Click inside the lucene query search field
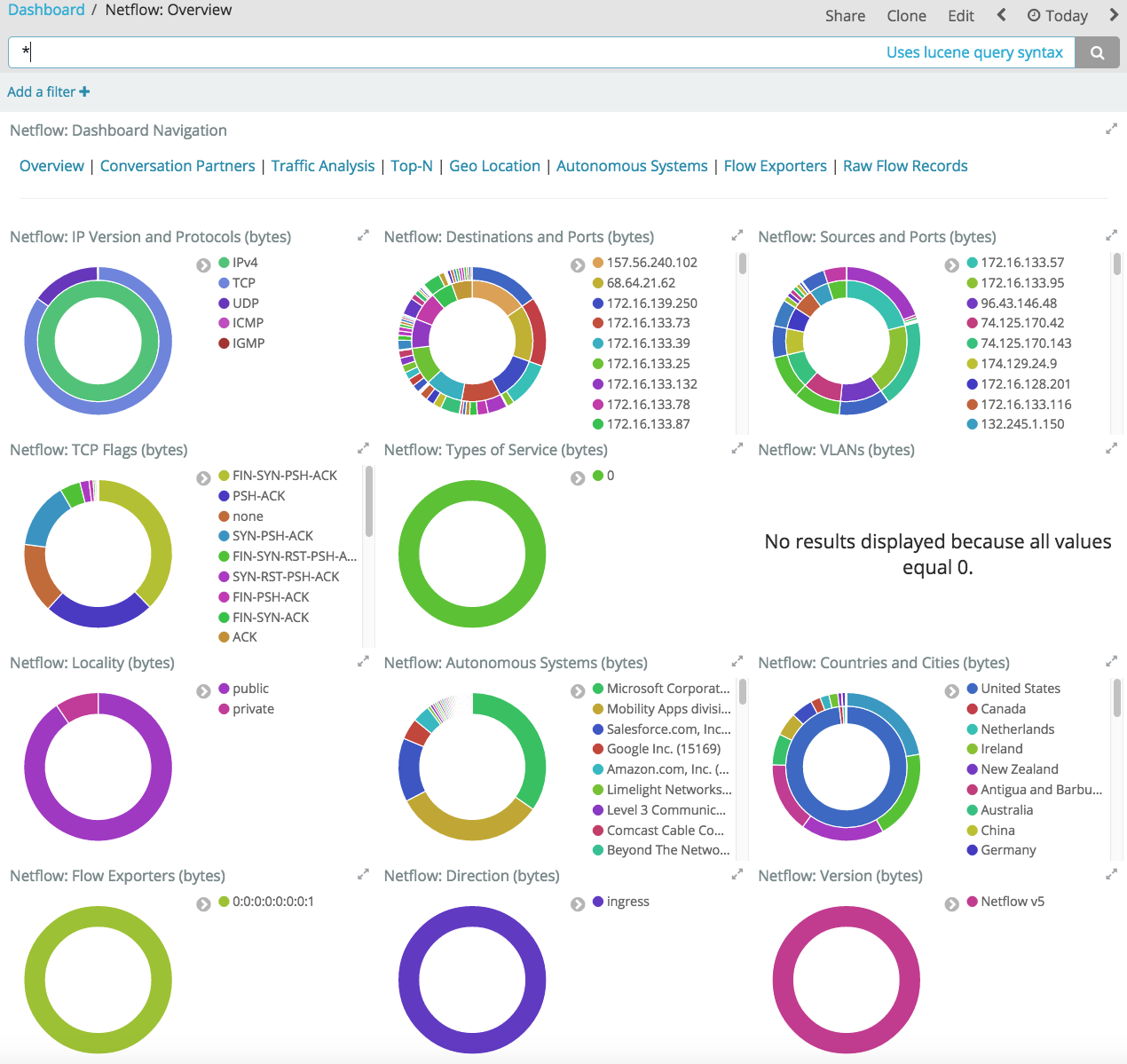This screenshot has height=1064, width=1127. click(x=355, y=52)
